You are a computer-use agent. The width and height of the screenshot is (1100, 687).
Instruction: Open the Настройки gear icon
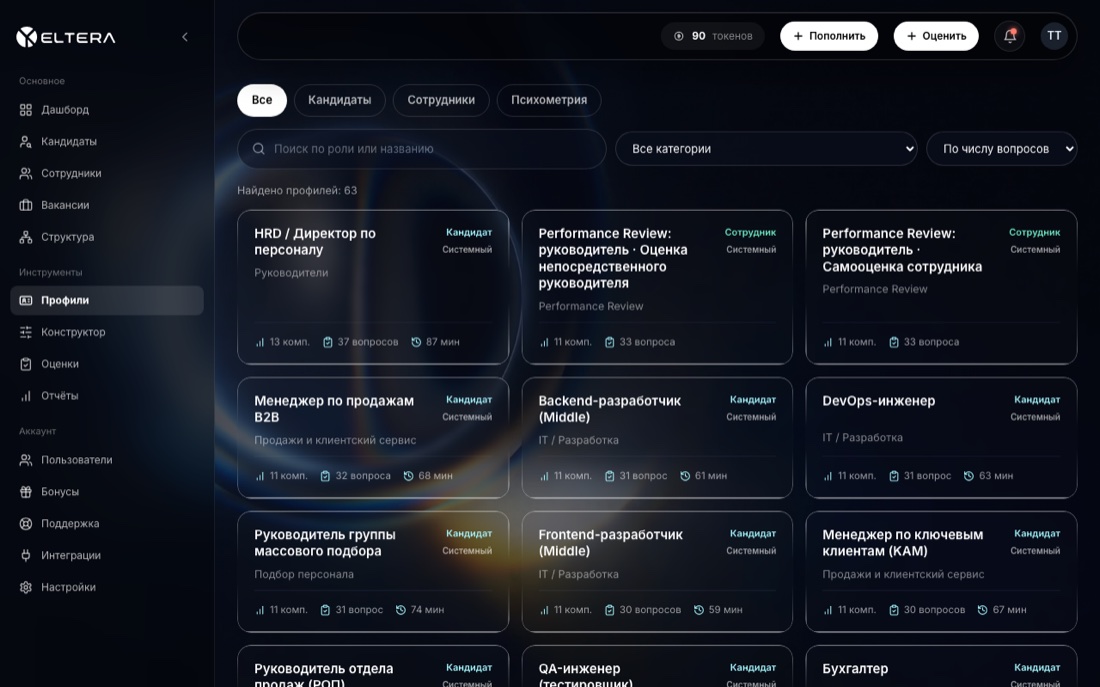[26, 587]
